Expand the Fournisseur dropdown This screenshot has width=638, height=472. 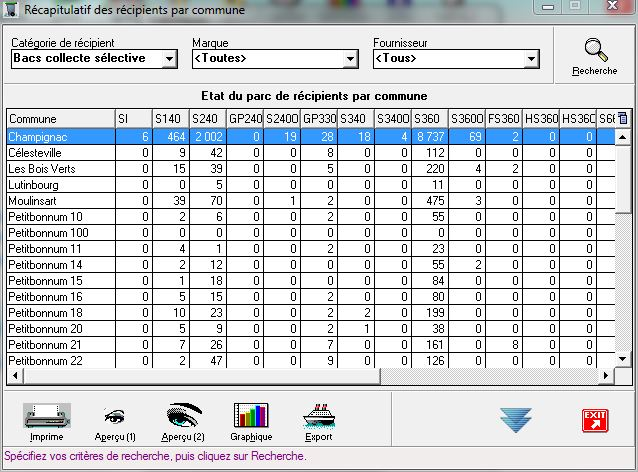[x=530, y=59]
